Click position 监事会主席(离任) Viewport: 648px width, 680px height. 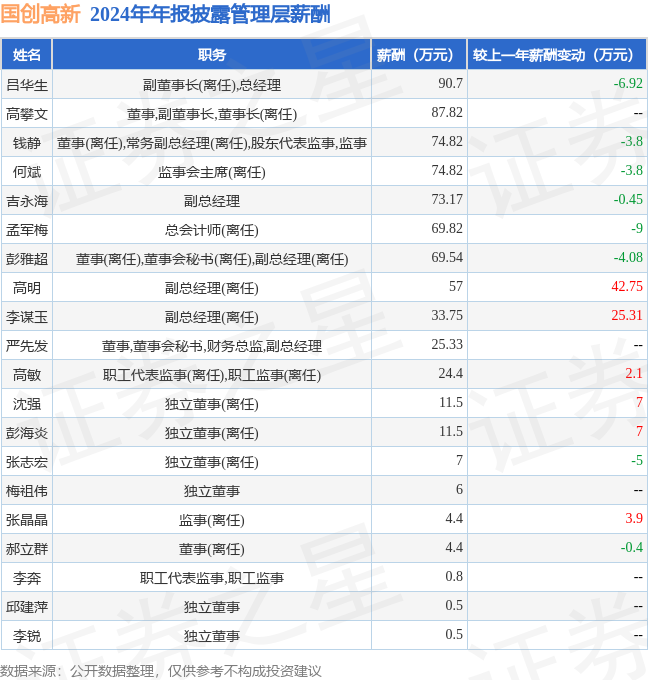212,172
